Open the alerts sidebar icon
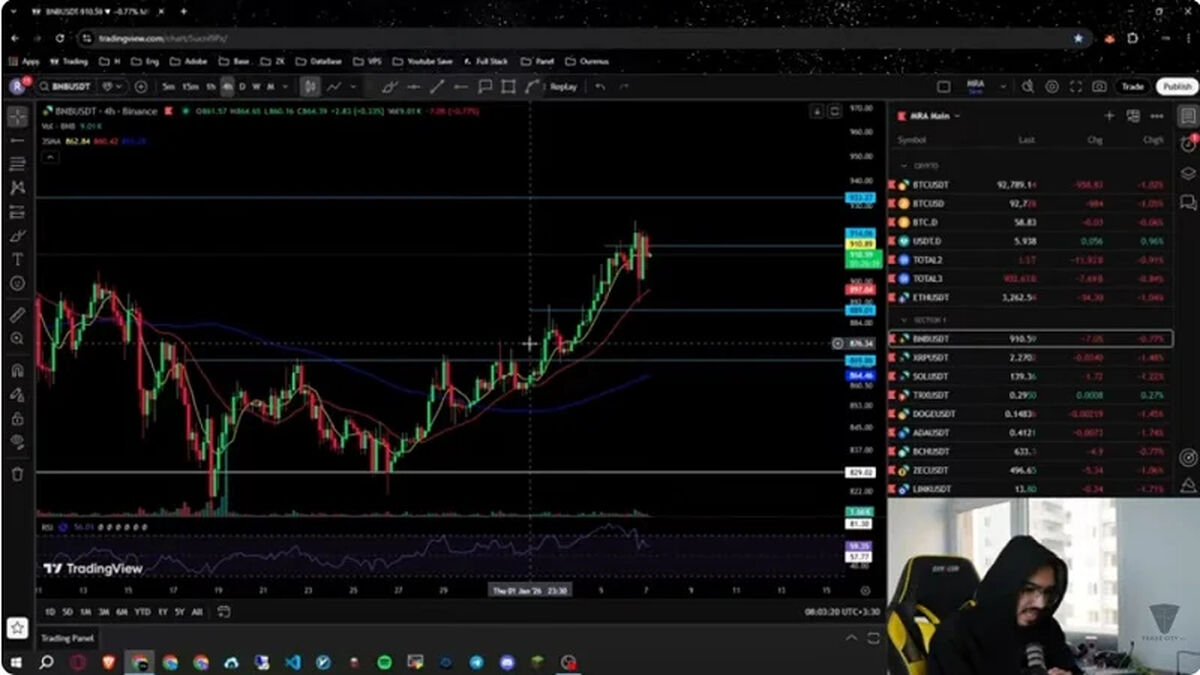 click(1187, 144)
